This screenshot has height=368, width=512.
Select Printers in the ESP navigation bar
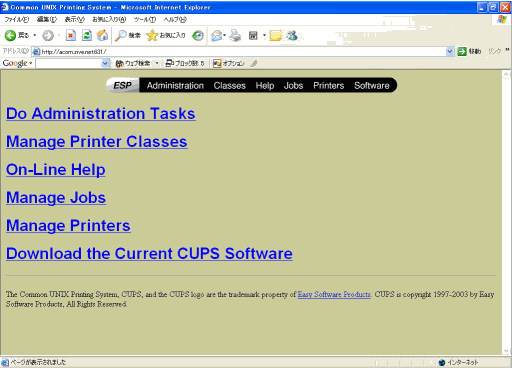[328, 86]
